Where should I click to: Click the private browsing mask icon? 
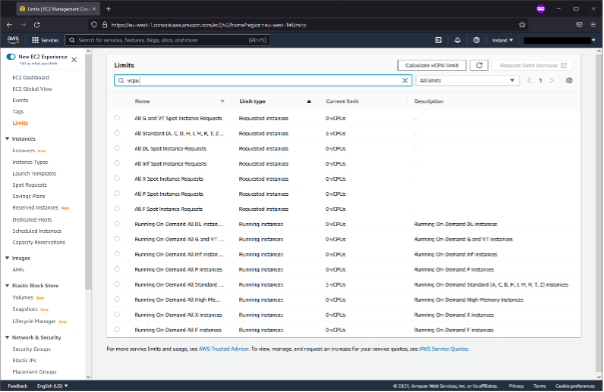[x=541, y=8]
